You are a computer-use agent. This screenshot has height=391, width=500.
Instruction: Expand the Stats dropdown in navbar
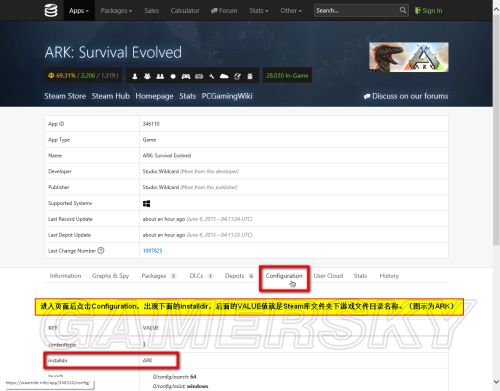click(259, 11)
